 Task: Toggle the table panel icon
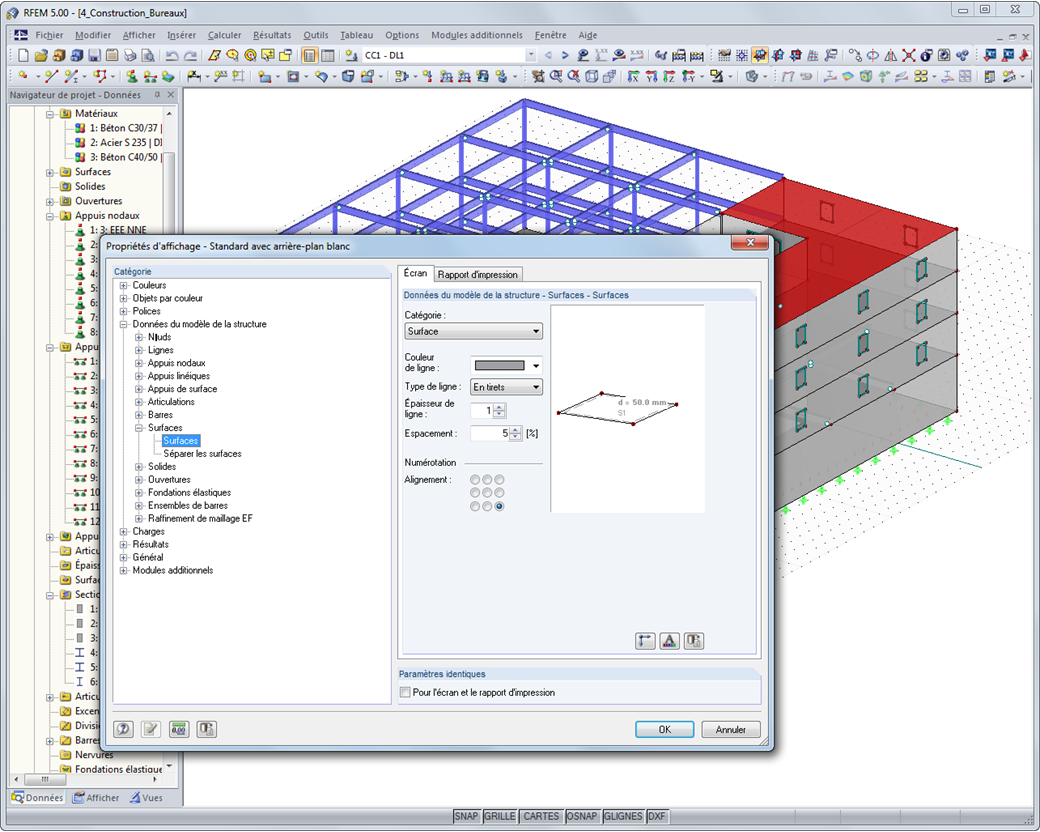pos(327,56)
